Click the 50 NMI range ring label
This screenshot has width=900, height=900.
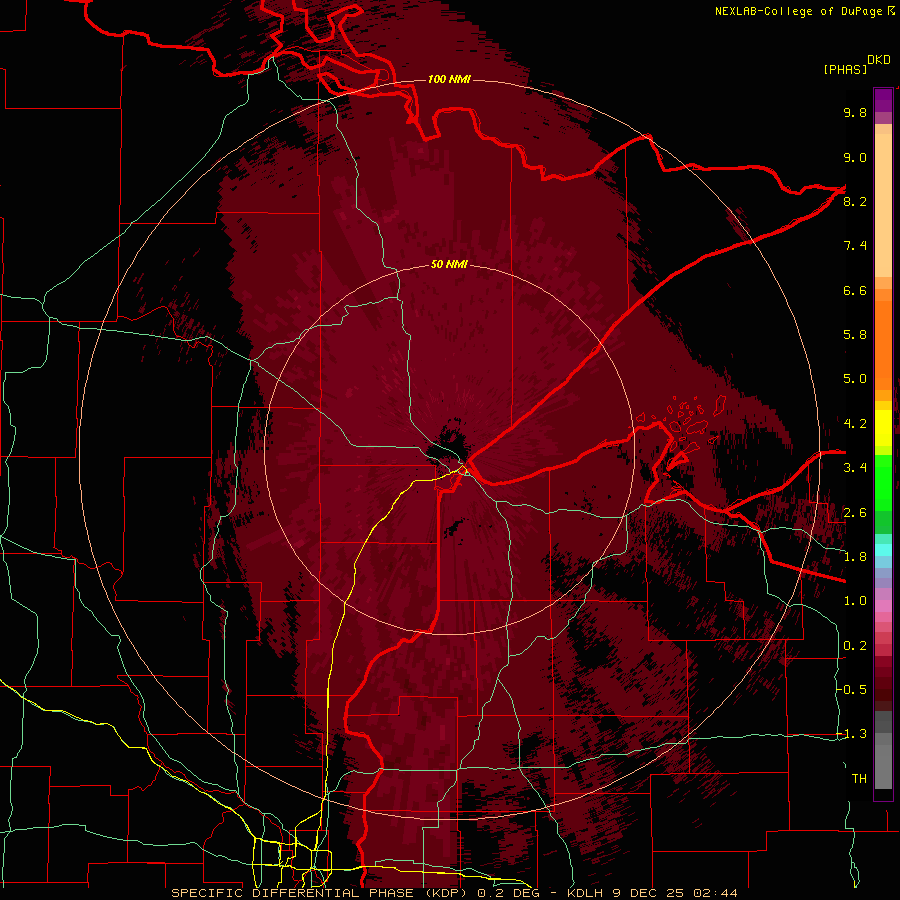coord(449,264)
